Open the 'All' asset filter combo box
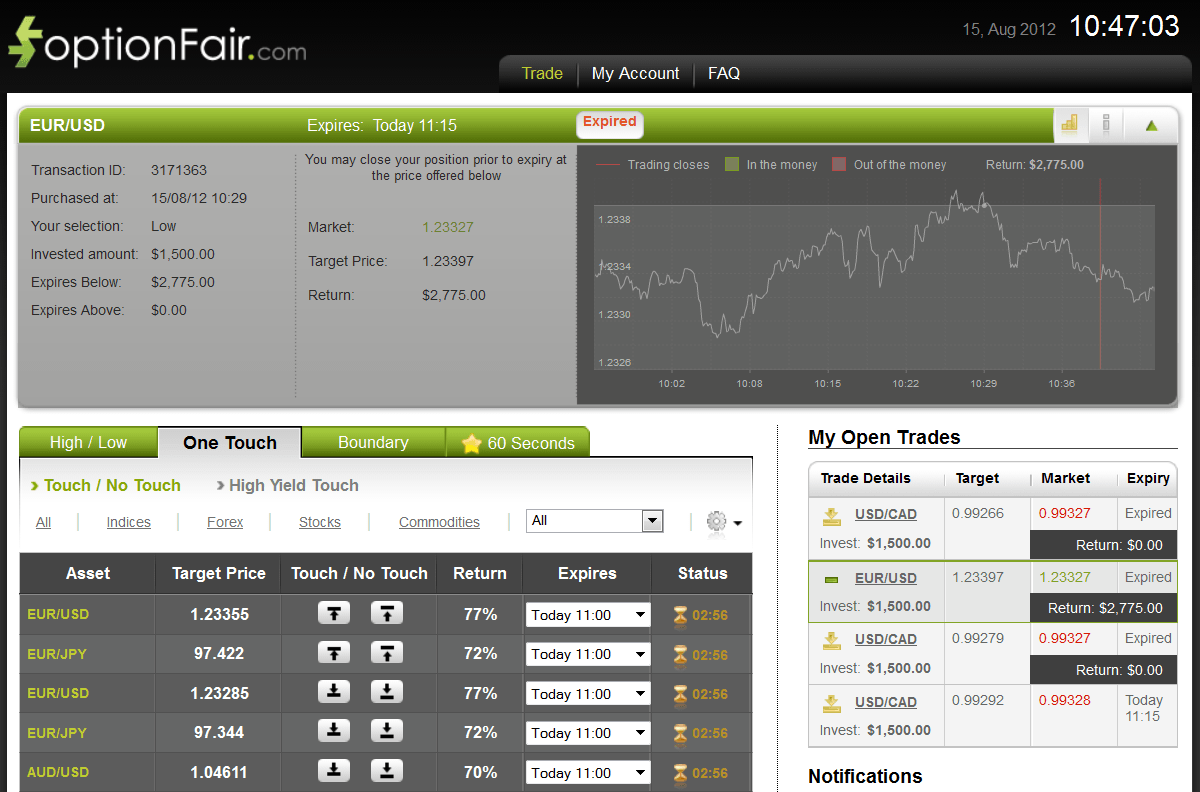The height and width of the screenshot is (792, 1200). tap(595, 521)
